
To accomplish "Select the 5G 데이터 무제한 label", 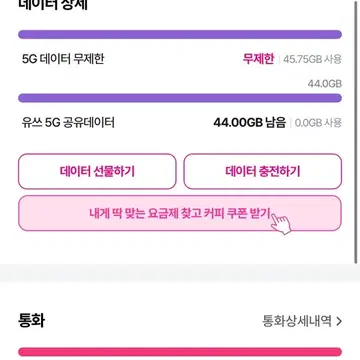I will (x=63, y=59).
